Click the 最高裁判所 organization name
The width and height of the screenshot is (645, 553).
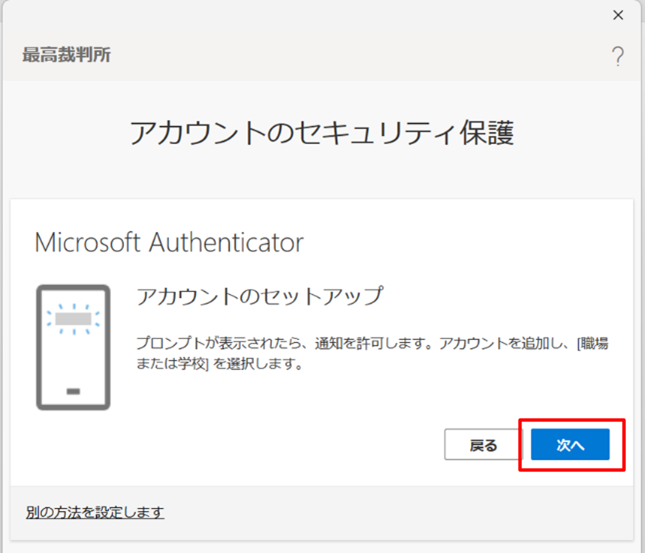(66, 55)
